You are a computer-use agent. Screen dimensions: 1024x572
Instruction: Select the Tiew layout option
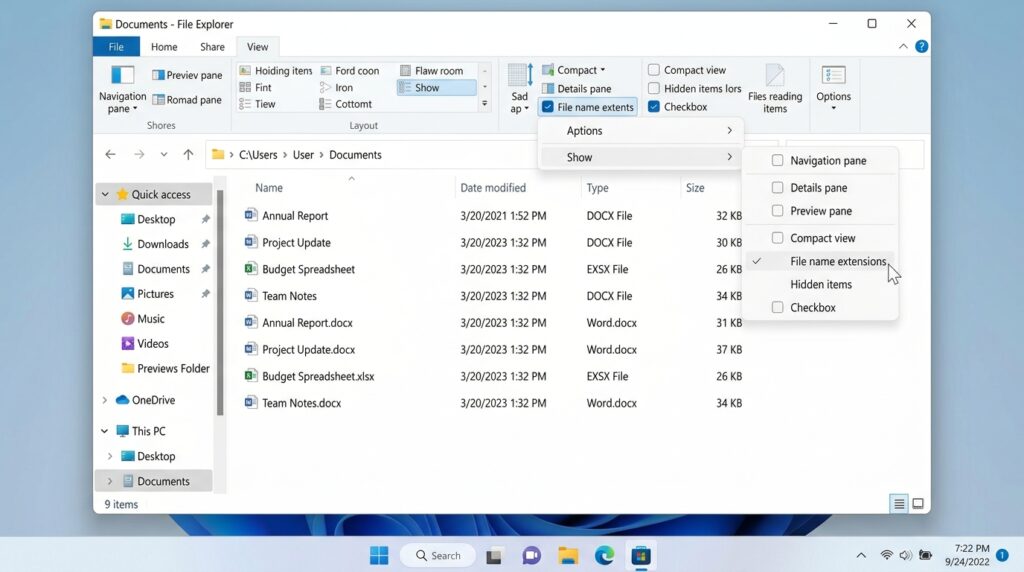[257, 104]
